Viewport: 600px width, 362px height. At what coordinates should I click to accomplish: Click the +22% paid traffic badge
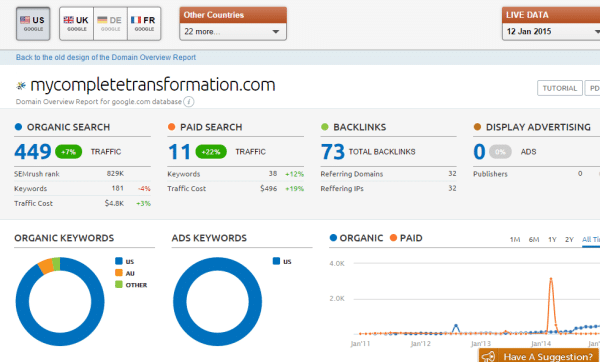click(x=211, y=152)
